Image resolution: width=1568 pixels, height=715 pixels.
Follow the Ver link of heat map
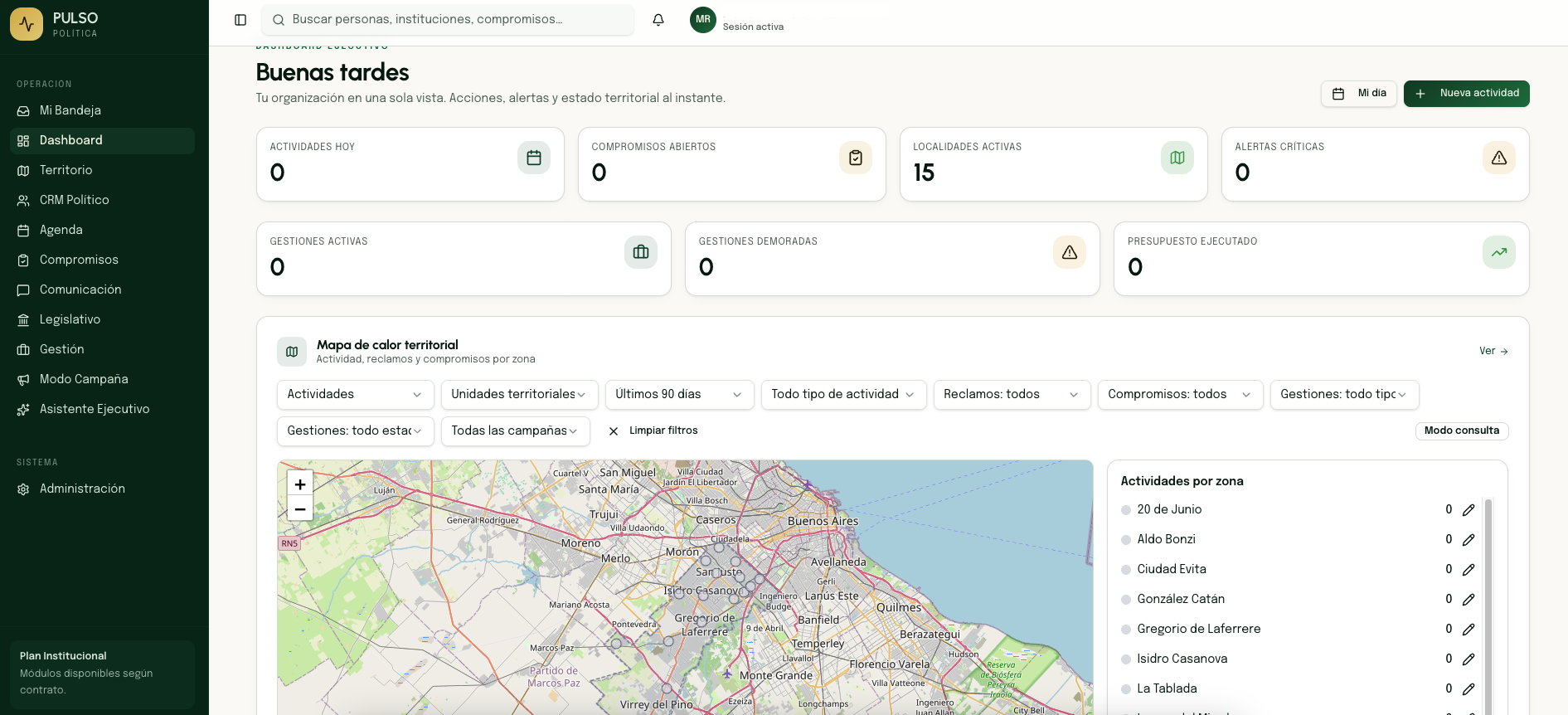(x=1493, y=352)
